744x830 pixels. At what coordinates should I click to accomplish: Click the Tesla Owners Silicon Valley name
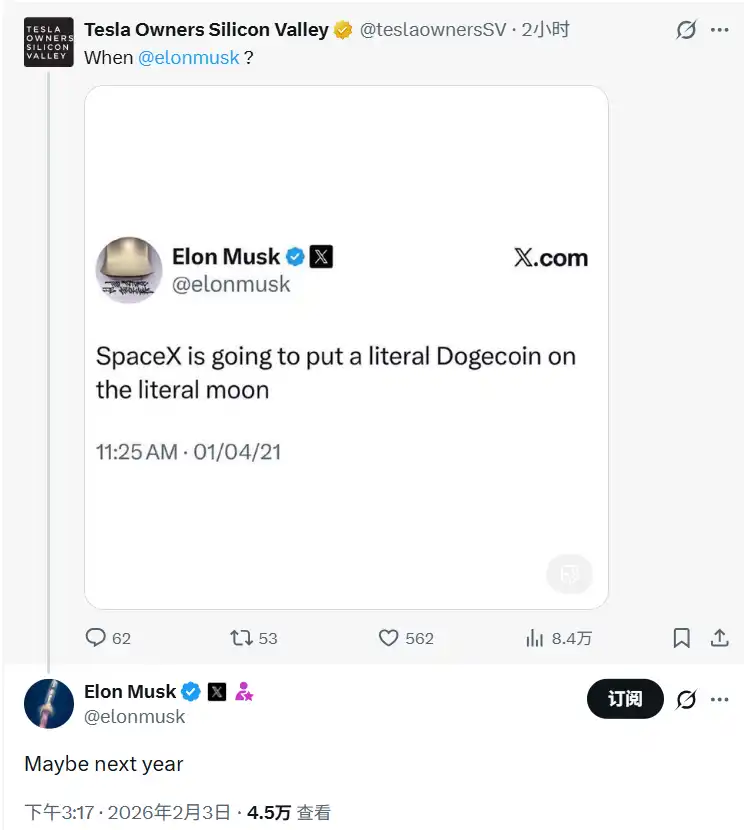(x=206, y=30)
